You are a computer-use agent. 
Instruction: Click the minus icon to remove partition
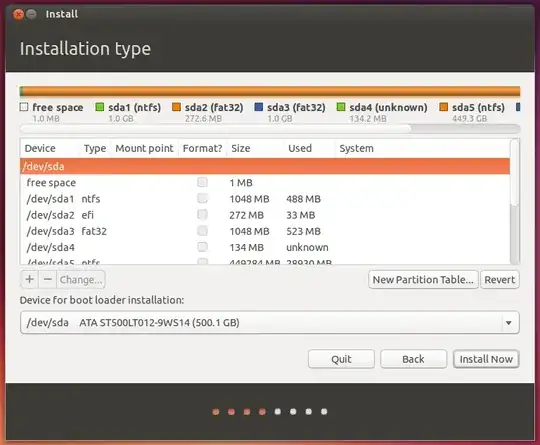[48, 279]
